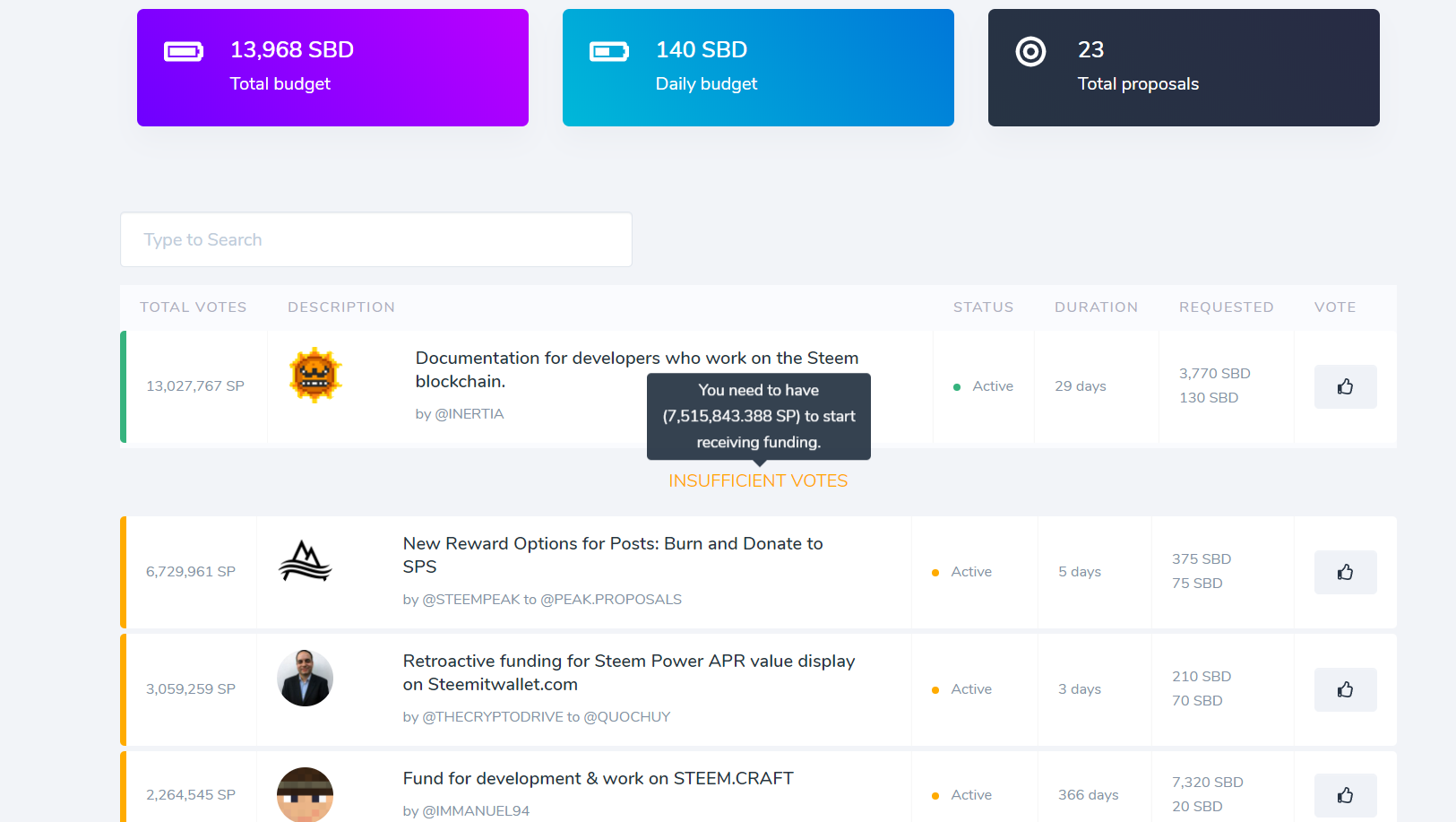Open the 'by @THECRYPTODRIVE to @QUOCHUY' author line

(x=537, y=717)
